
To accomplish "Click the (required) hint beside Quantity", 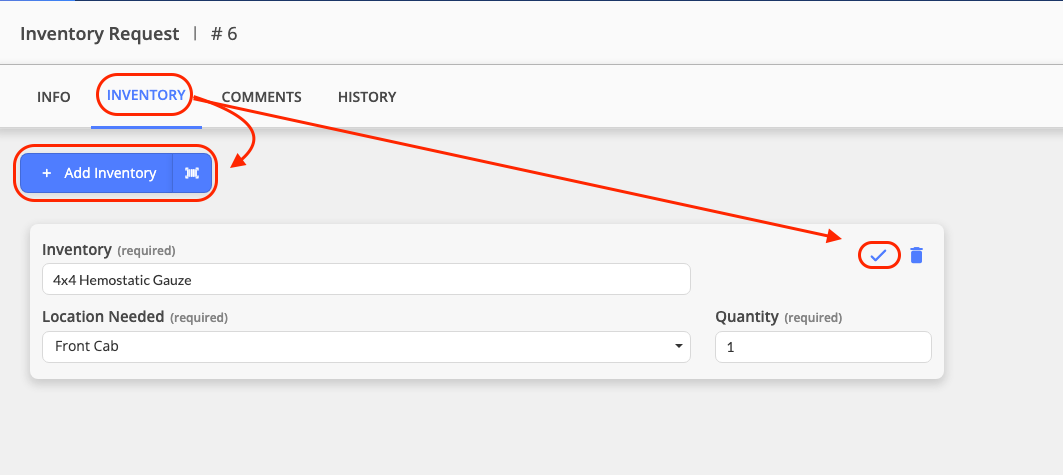I will point(813,318).
